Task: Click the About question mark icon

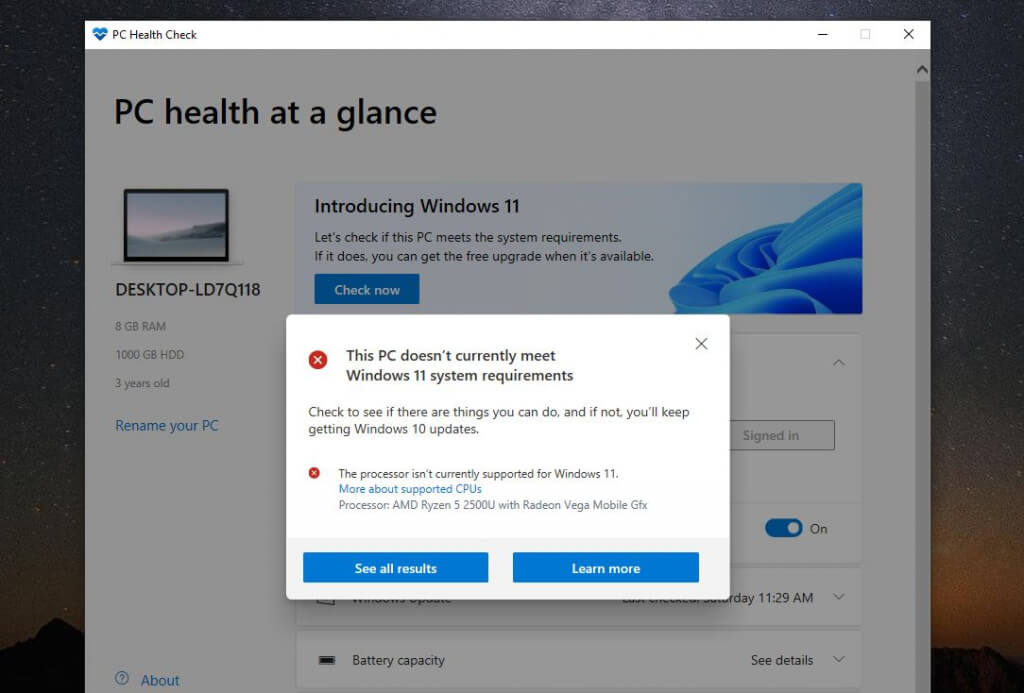Action: coord(122,678)
